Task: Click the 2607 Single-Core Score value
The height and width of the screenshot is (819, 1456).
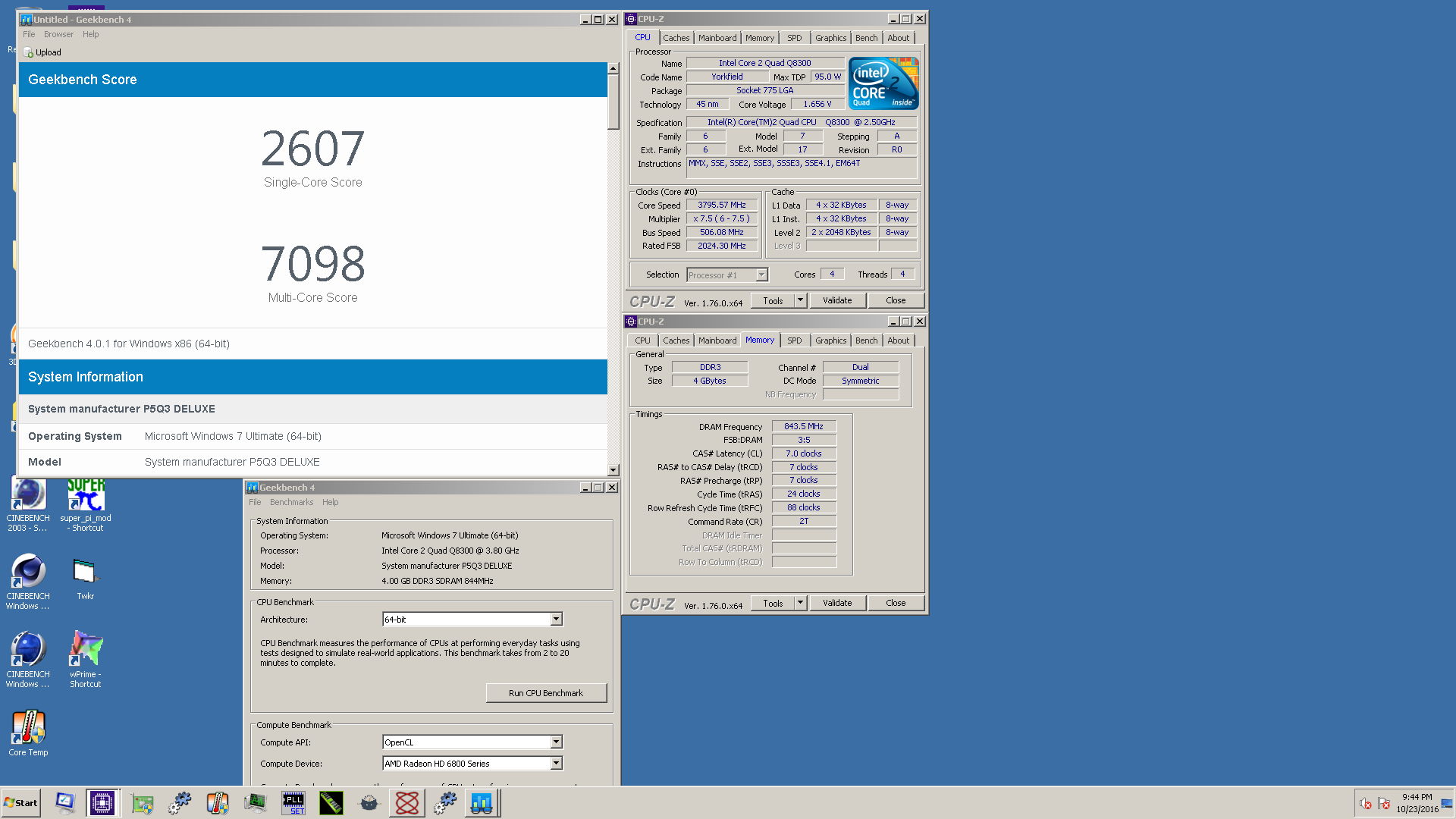Action: click(312, 149)
